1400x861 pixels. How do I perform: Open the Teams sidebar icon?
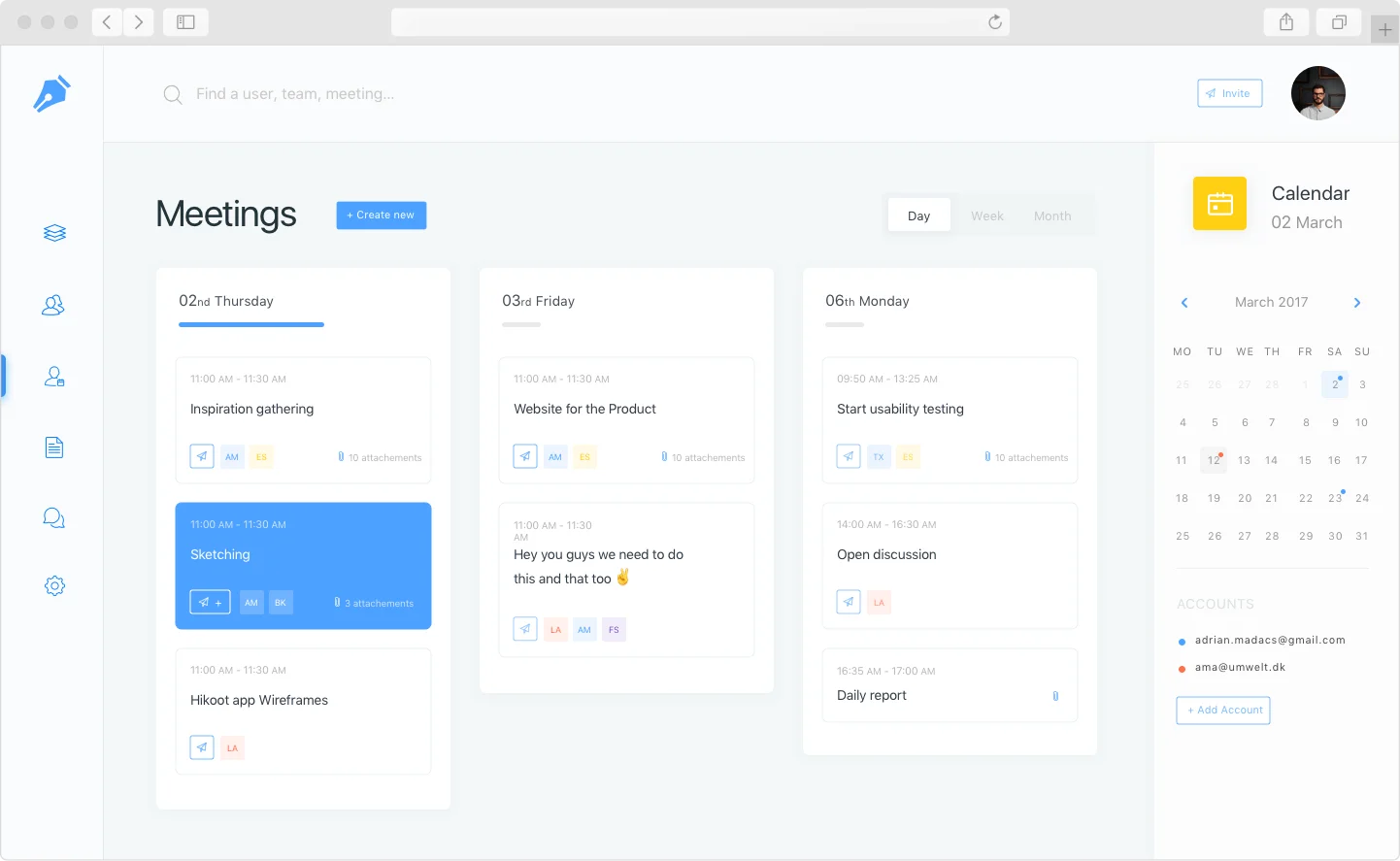click(53, 304)
